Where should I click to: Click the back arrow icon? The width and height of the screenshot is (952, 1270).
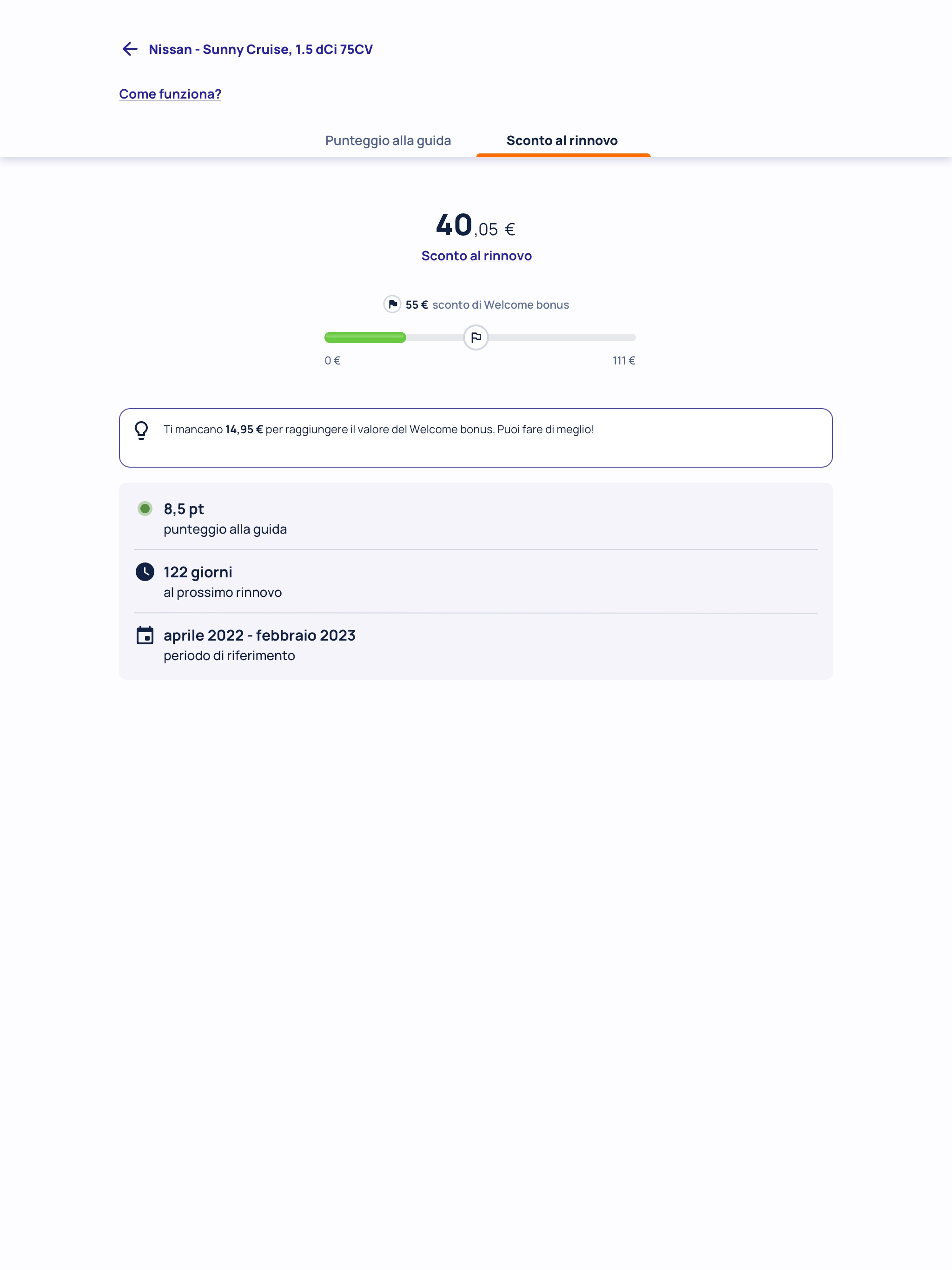tap(130, 49)
